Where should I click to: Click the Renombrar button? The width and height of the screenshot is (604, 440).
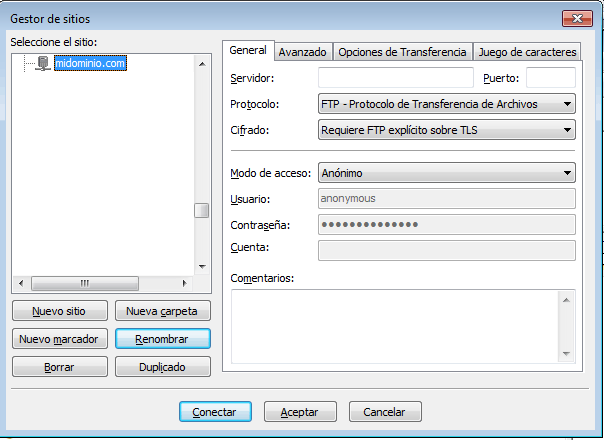163,339
